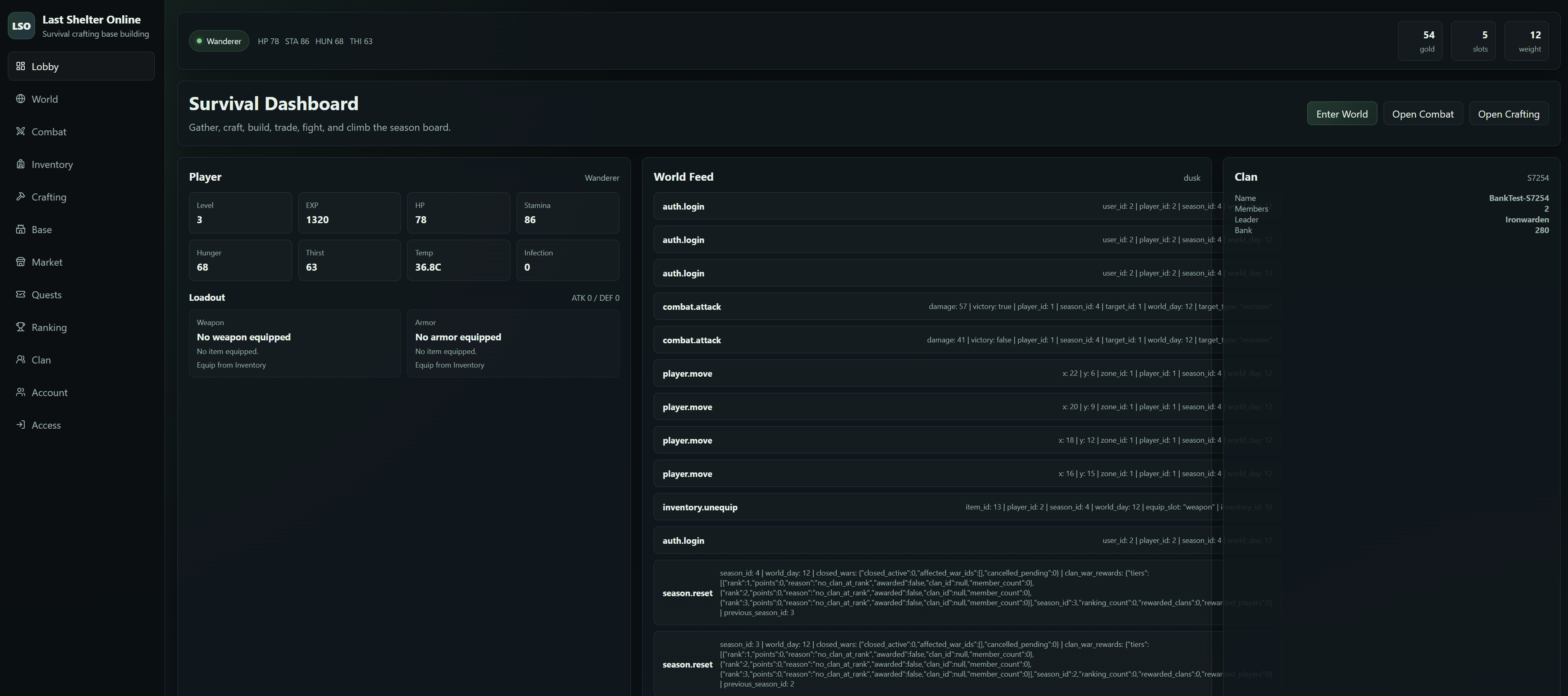Click the Hunger 68 stat card
The height and width of the screenshot is (696, 1568).
[x=241, y=260]
